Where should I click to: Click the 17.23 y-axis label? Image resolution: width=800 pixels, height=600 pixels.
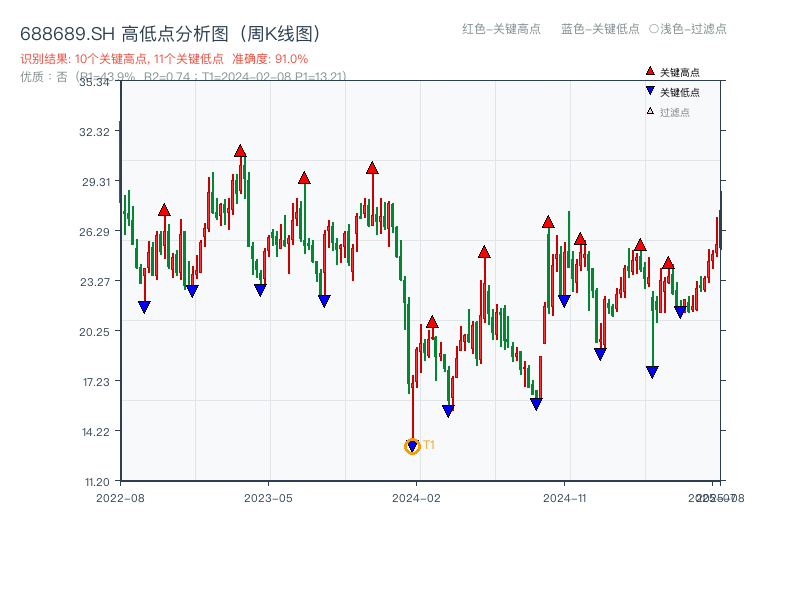click(96, 382)
